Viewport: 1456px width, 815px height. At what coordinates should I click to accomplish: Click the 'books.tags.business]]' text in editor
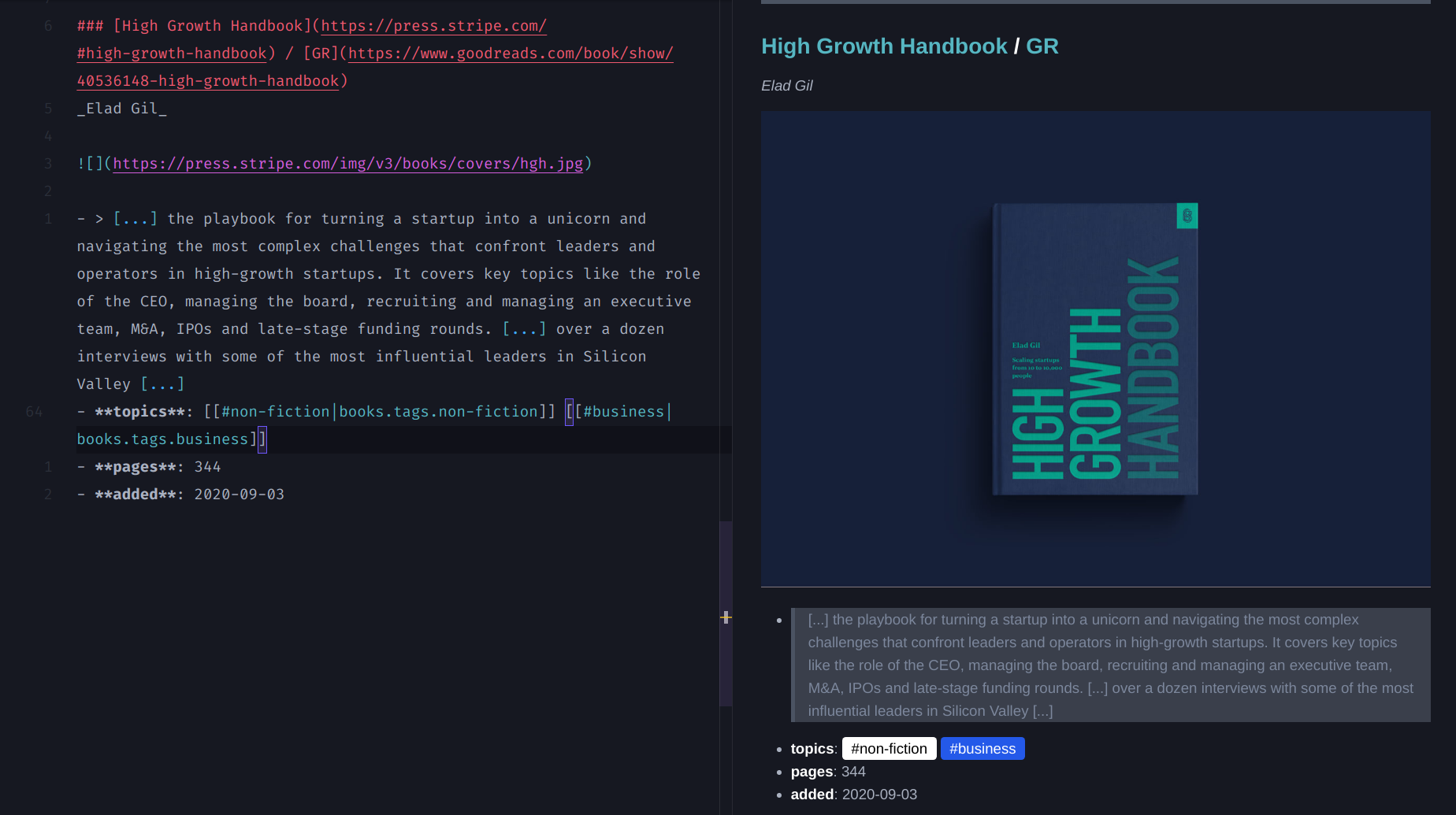point(172,439)
